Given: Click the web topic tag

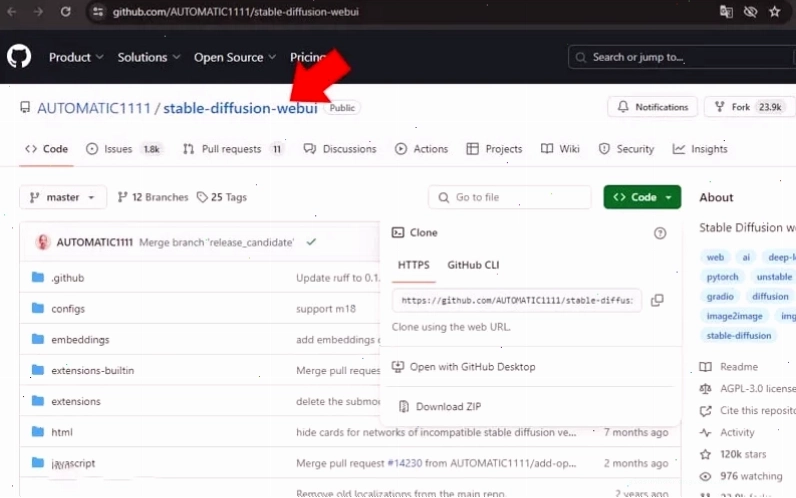Looking at the screenshot, I should [715, 257].
